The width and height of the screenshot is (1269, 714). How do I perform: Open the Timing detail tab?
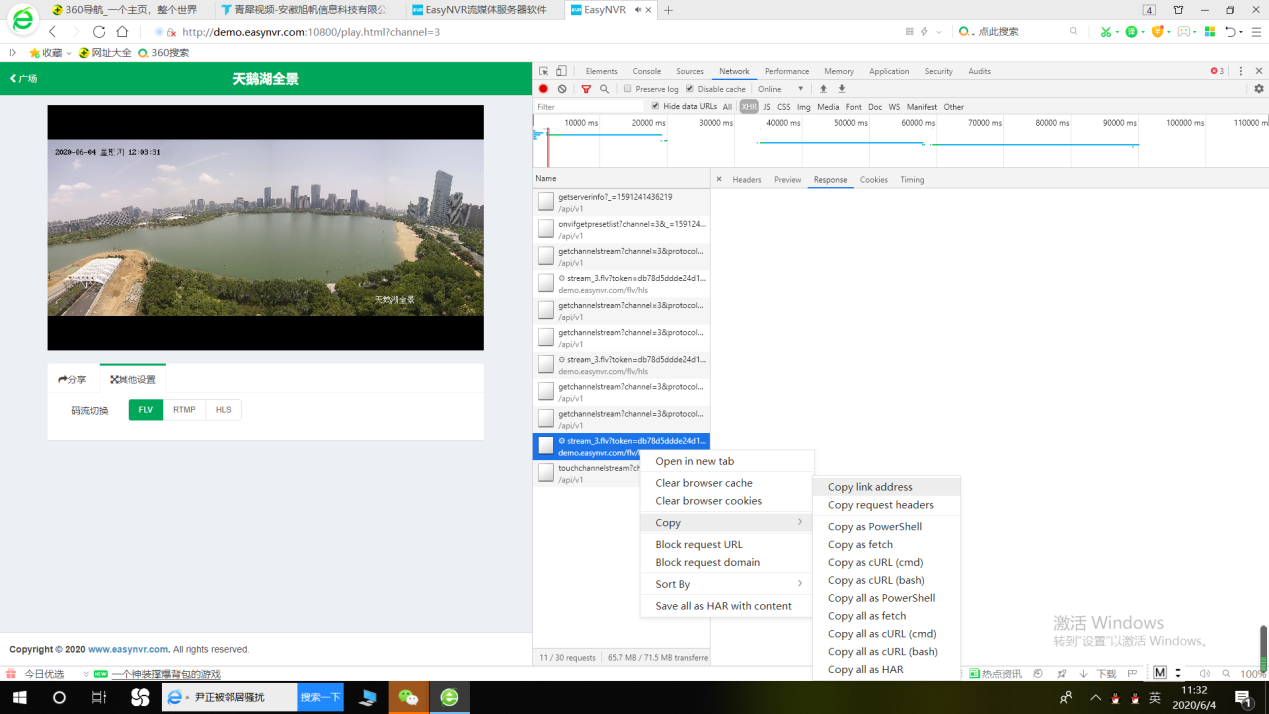(912, 180)
